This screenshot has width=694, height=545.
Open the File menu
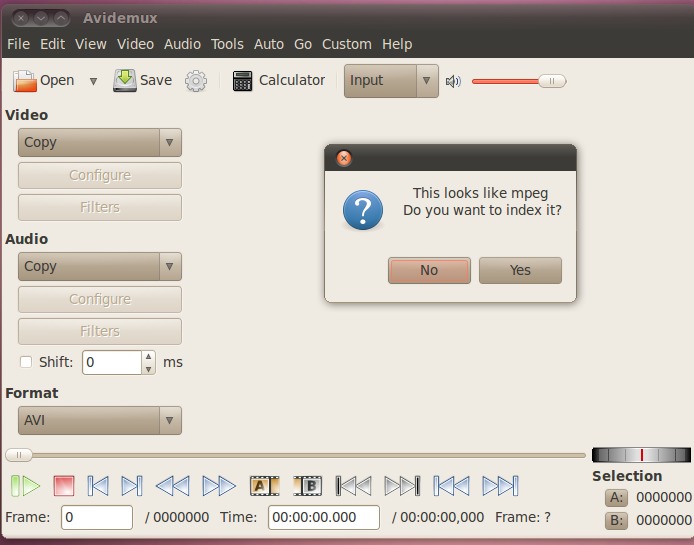pyautogui.click(x=19, y=44)
